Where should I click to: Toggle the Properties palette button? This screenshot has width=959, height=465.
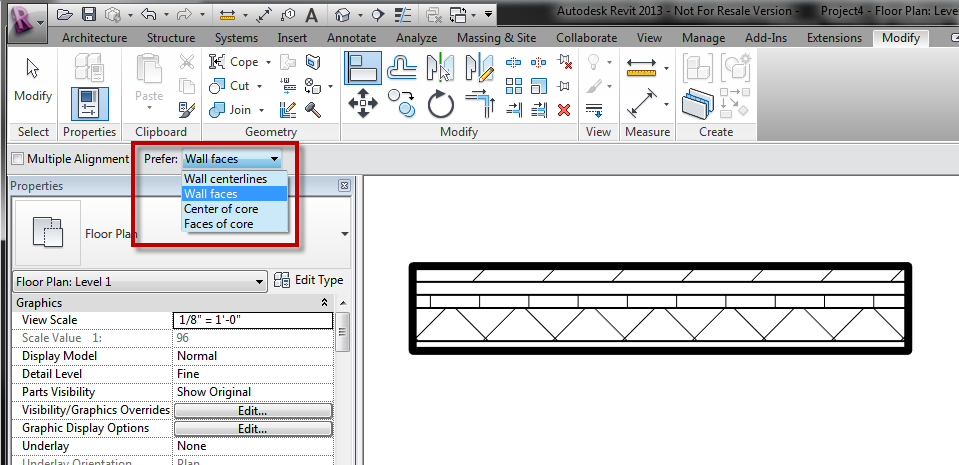coord(89,103)
